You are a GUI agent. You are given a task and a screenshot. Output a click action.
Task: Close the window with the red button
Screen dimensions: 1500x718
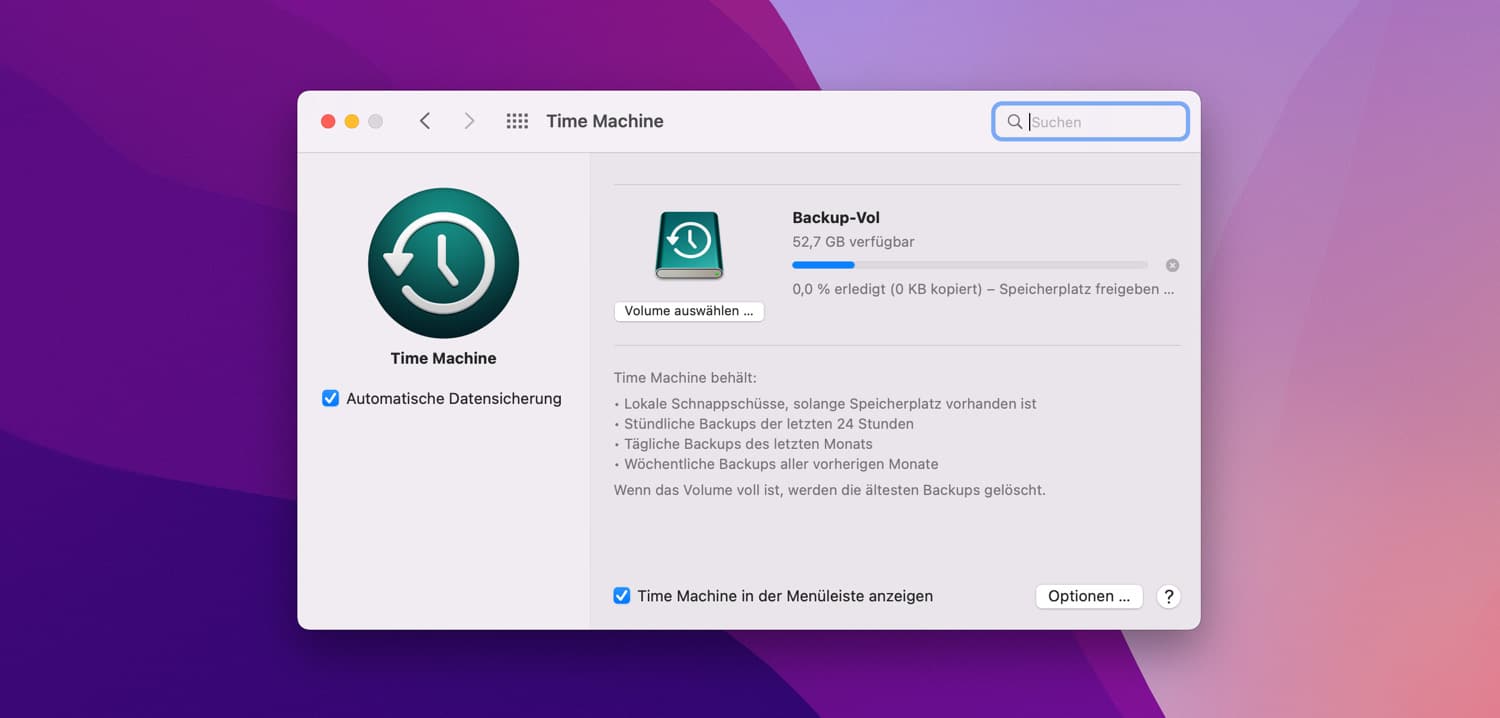click(328, 121)
